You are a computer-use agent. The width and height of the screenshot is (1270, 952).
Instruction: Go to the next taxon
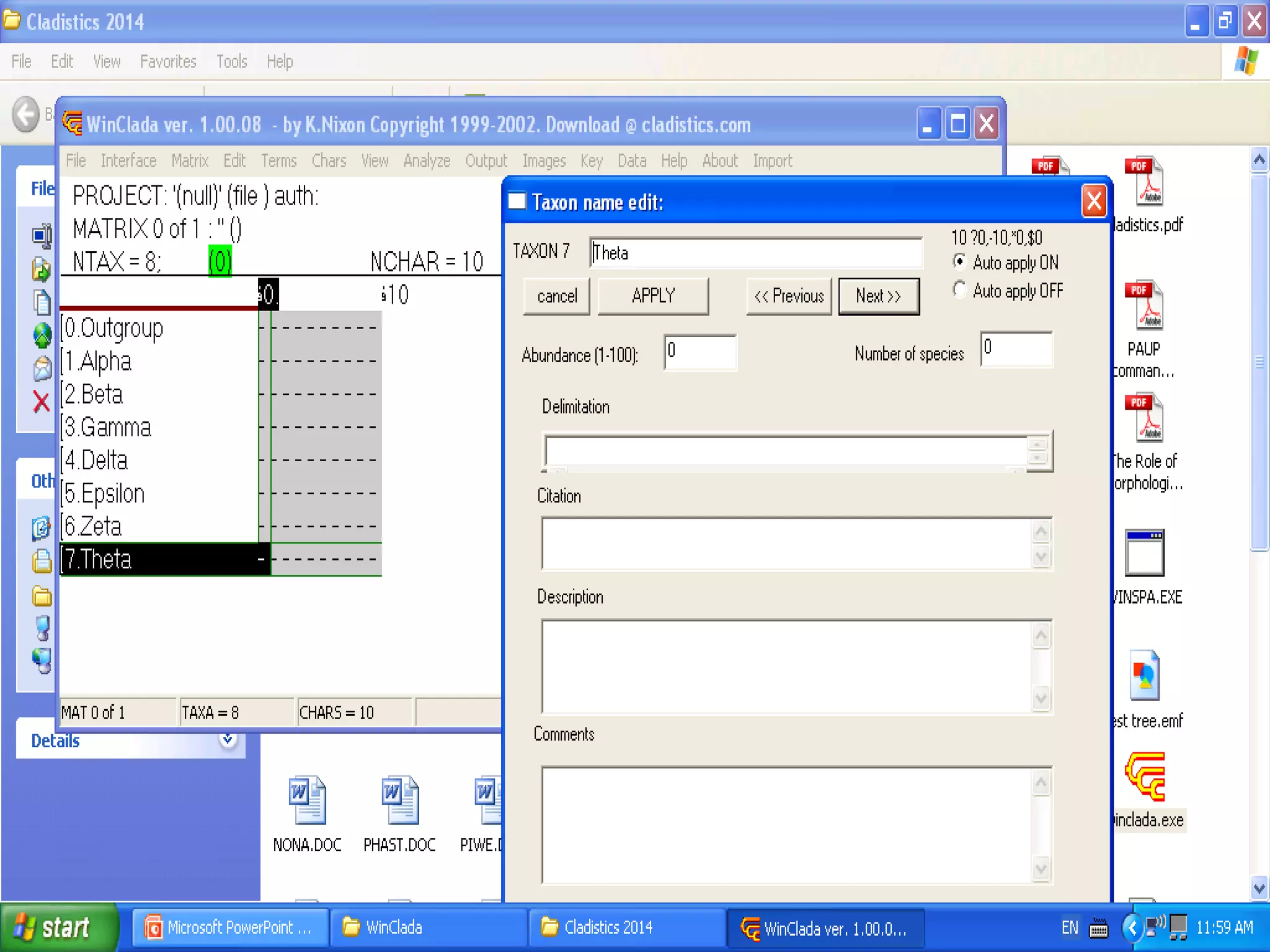[x=878, y=296]
